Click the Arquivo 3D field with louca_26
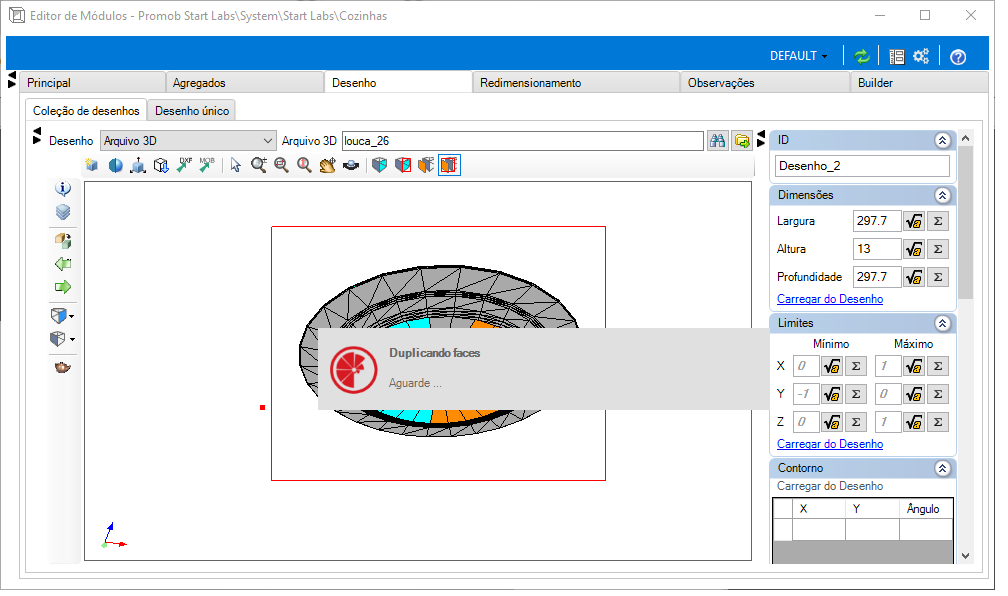The height and width of the screenshot is (596, 1008). 522,141
